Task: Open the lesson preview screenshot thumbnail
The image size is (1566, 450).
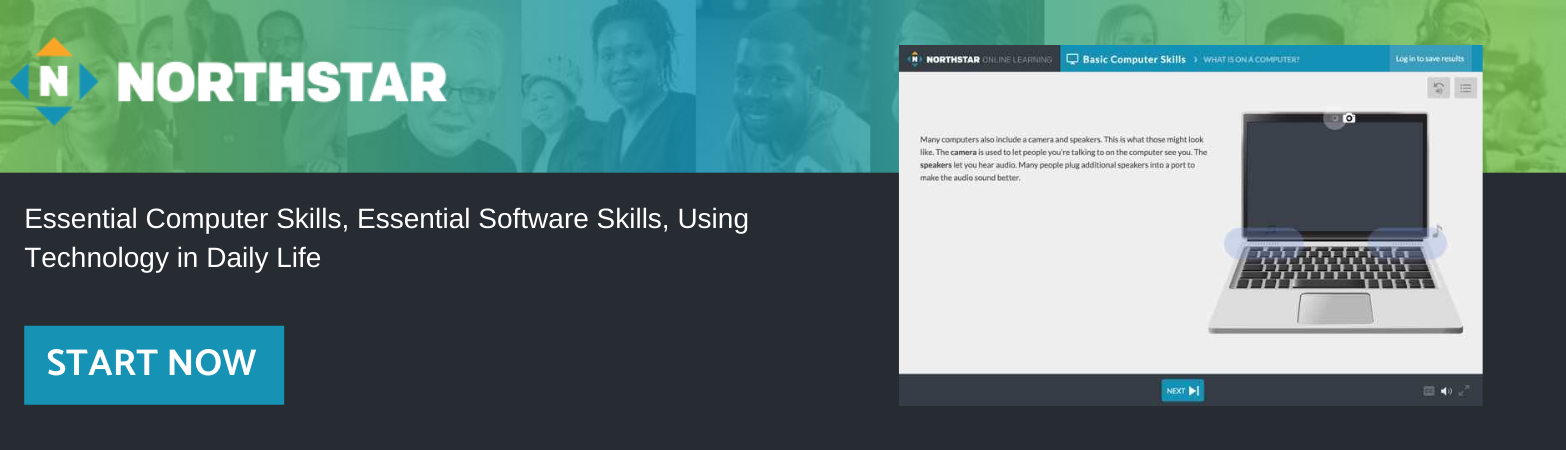Action: click(x=1190, y=226)
